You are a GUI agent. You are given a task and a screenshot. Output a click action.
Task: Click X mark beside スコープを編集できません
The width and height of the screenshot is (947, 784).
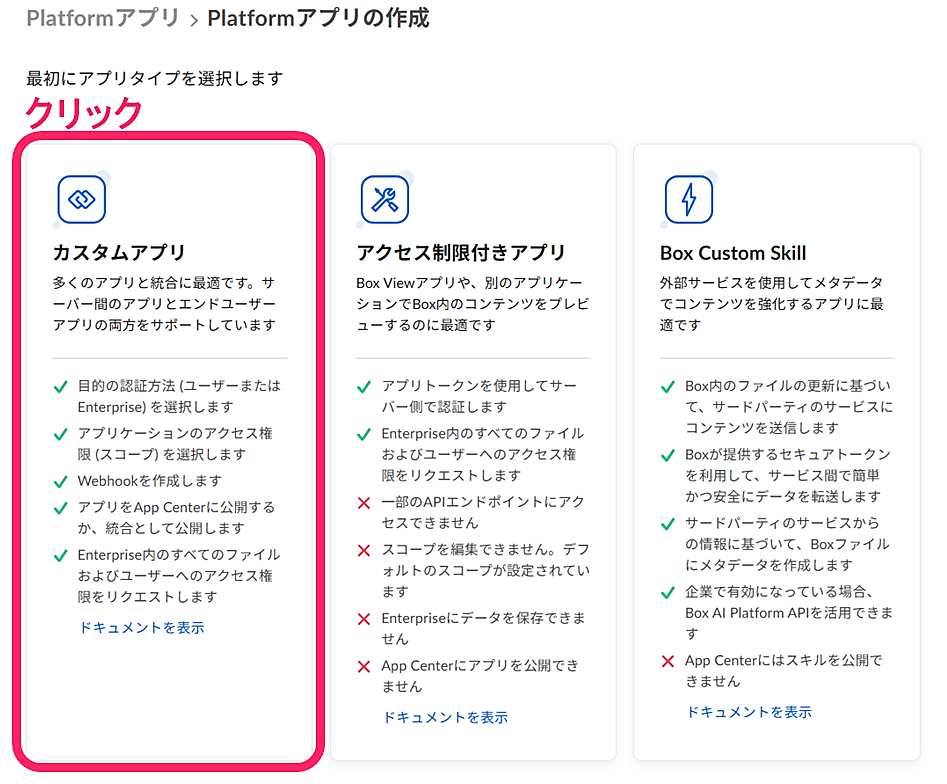(364, 550)
